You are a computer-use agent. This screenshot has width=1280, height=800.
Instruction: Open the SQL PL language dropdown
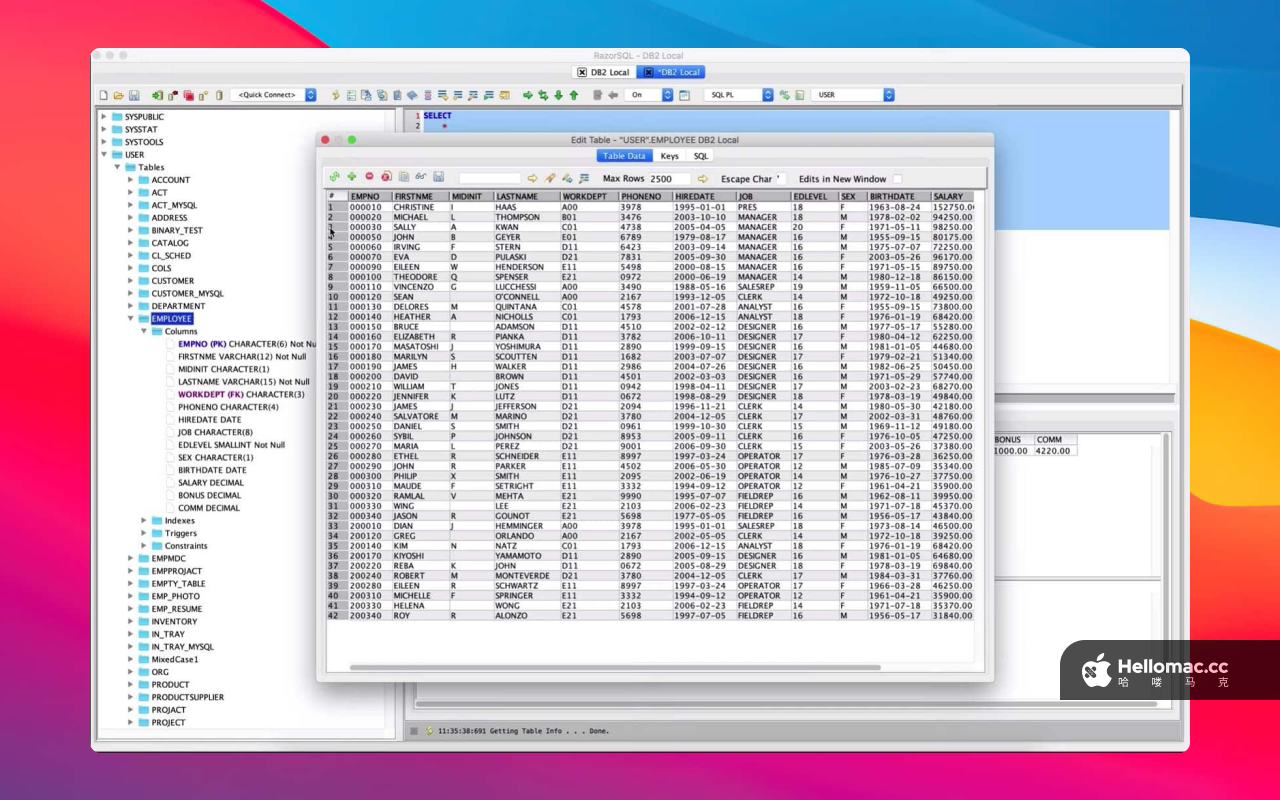click(739, 95)
